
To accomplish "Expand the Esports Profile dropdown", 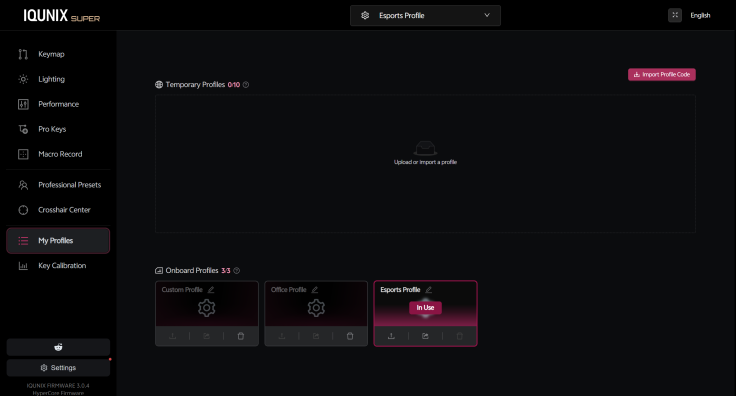I will pos(425,15).
